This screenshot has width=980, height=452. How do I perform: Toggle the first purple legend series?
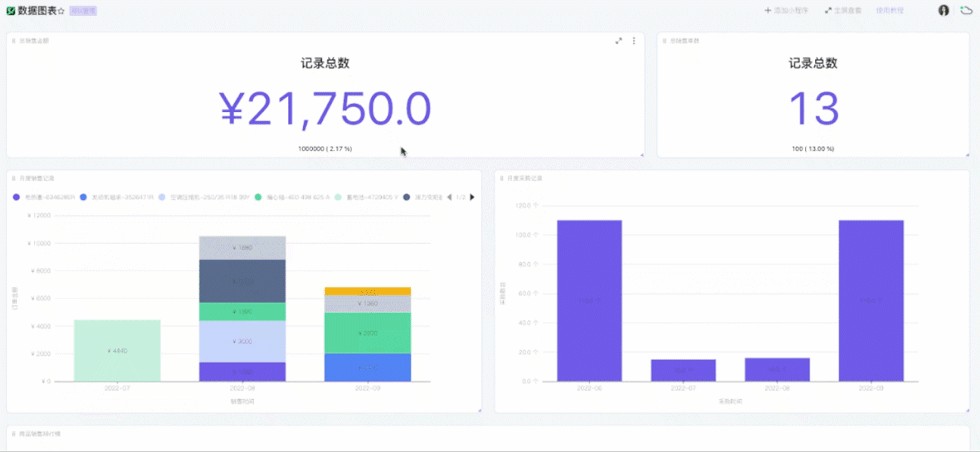point(17,197)
